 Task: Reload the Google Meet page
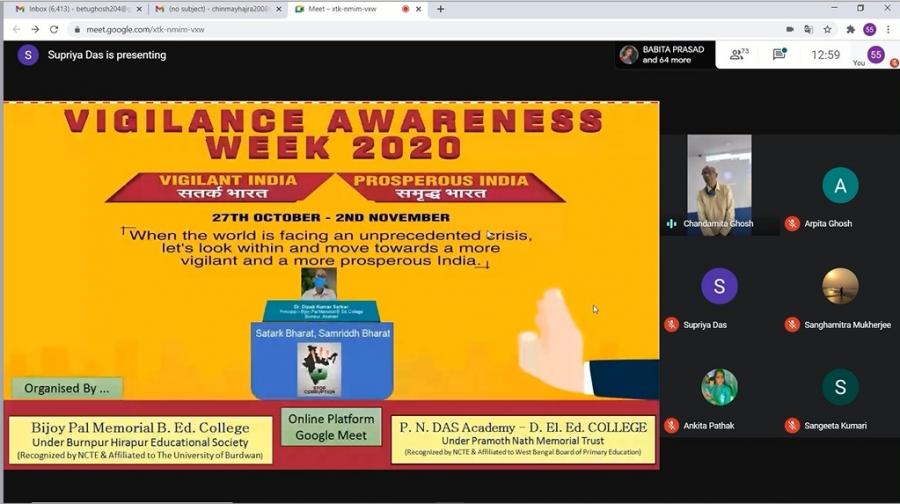pyautogui.click(x=54, y=30)
